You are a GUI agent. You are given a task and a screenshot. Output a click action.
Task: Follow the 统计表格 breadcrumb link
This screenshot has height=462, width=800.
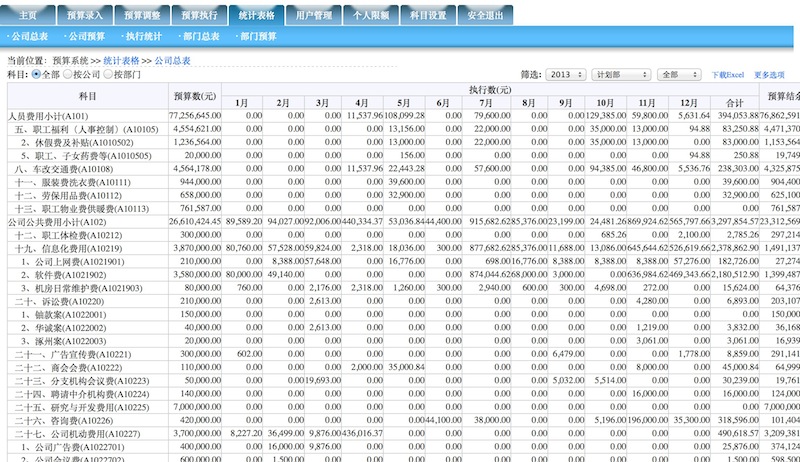coord(121,61)
